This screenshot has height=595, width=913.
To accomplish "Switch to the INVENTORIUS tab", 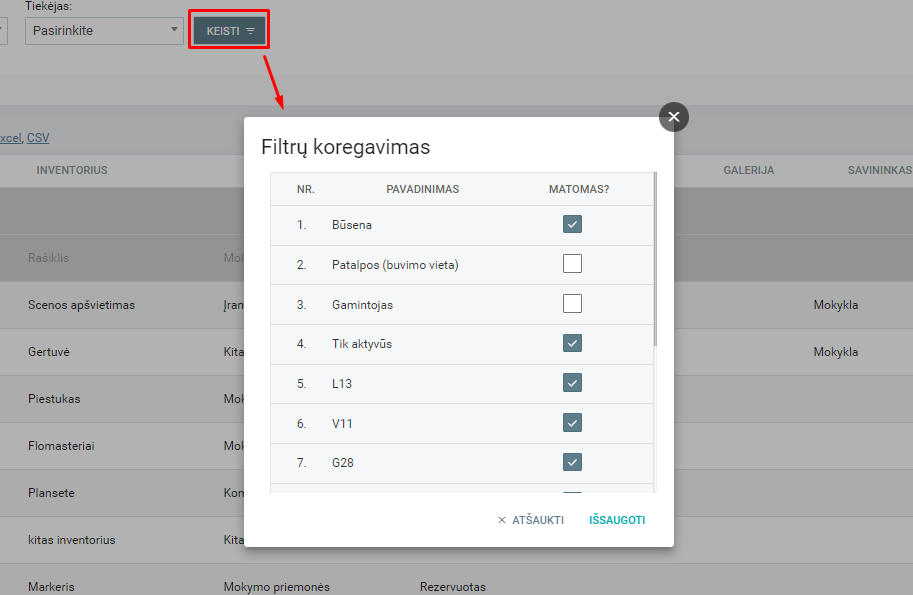I will [x=72, y=170].
